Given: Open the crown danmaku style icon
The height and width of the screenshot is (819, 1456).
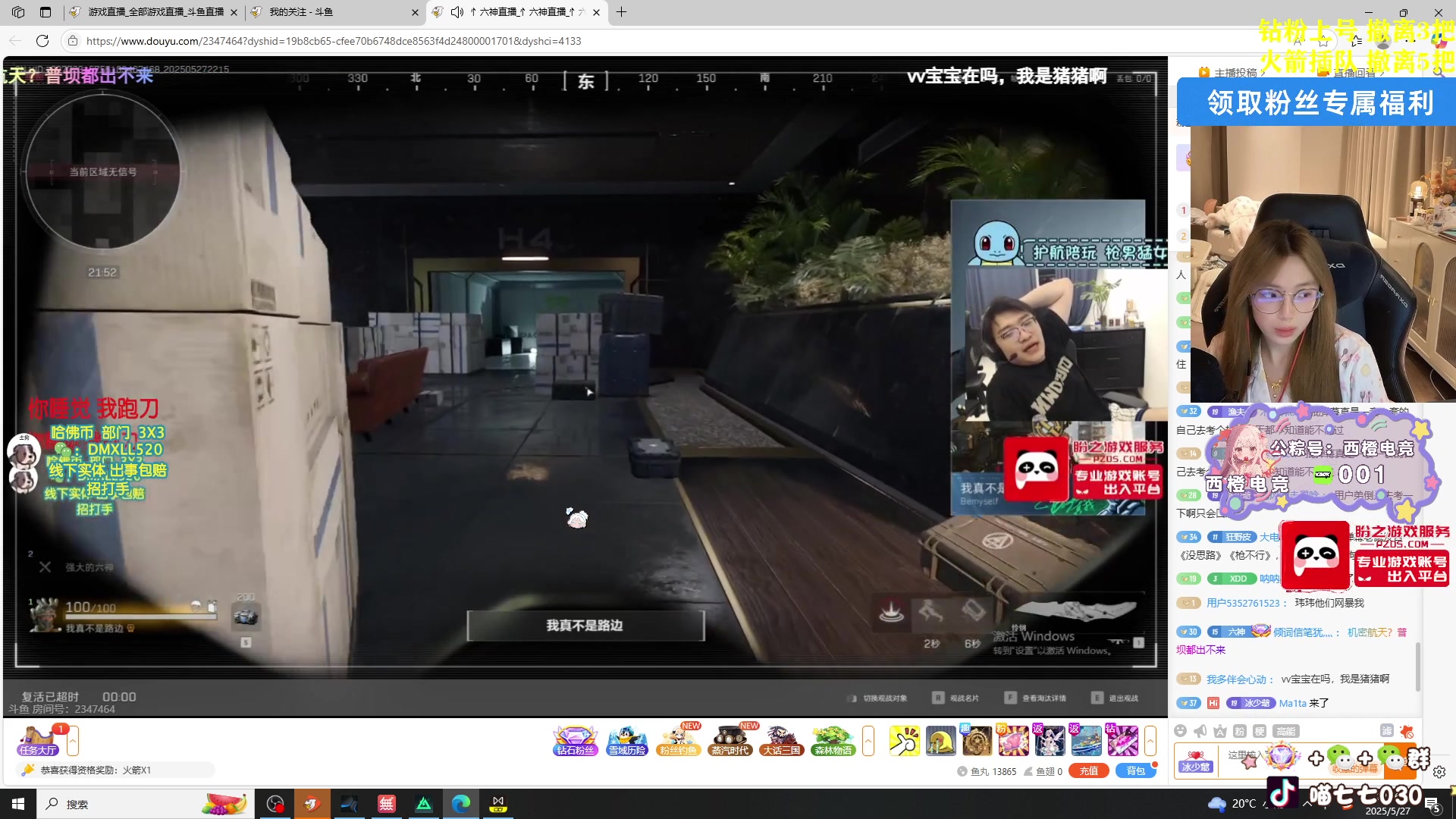Looking at the screenshot, I should (1219, 730).
